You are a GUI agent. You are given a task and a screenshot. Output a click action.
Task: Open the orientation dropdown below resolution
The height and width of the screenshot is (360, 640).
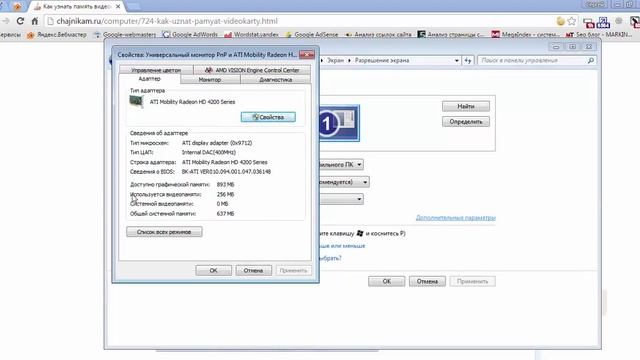341,199
